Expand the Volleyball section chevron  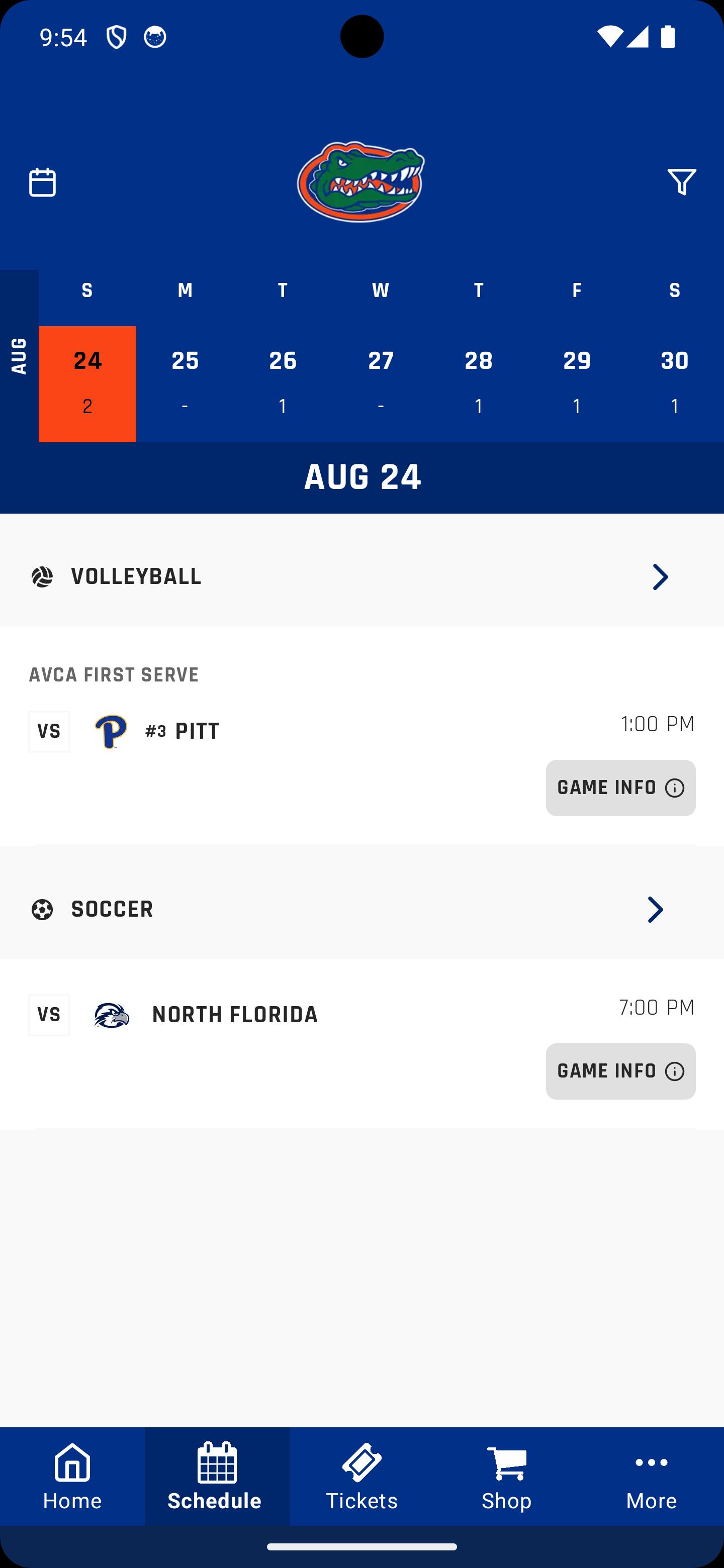coord(660,576)
